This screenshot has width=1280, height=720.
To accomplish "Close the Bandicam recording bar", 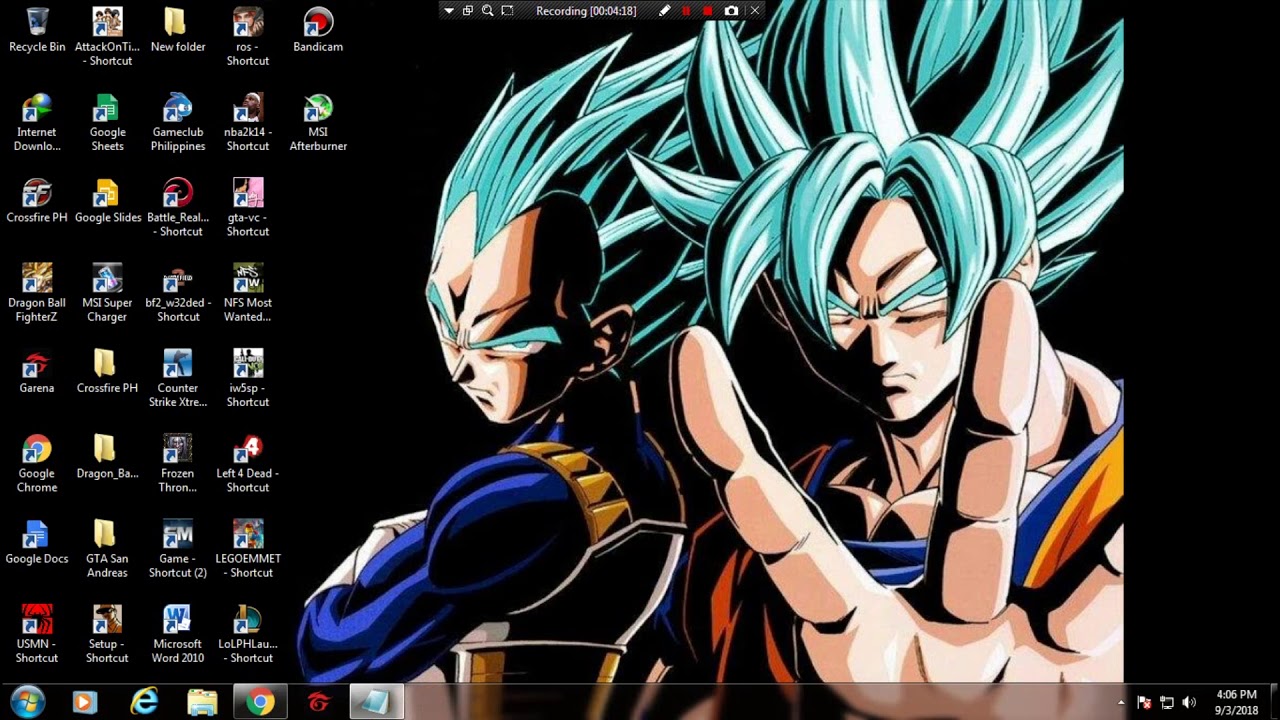I will [755, 11].
